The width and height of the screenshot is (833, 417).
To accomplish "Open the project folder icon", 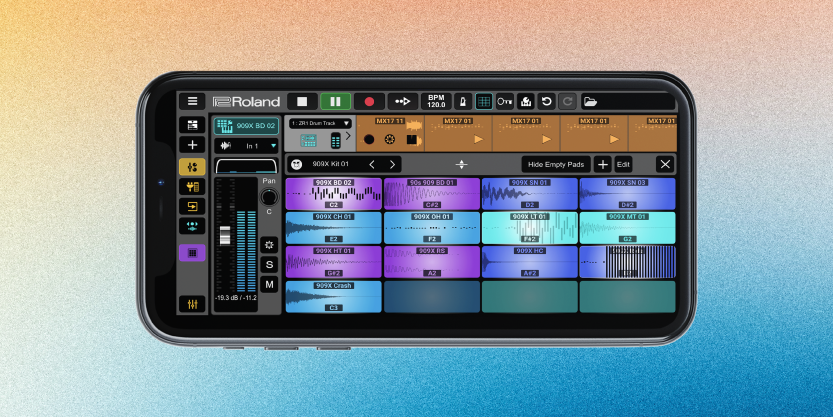I will 590,101.
